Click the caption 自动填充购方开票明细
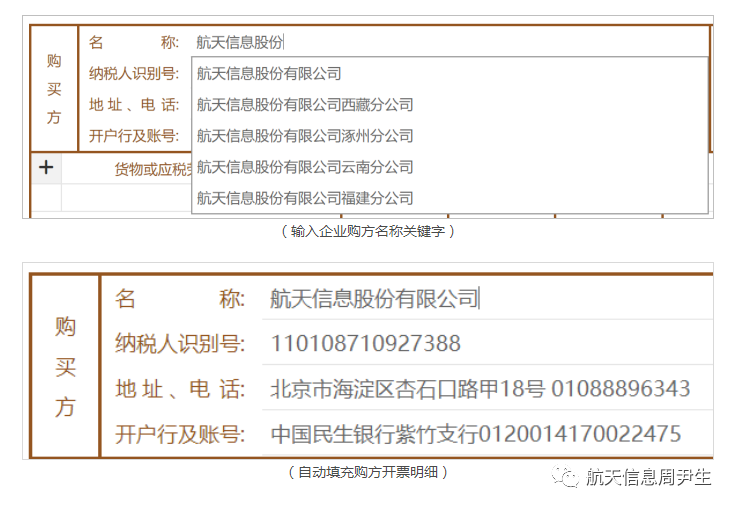Image resolution: width=735 pixels, height=509 pixels. [x=368, y=472]
